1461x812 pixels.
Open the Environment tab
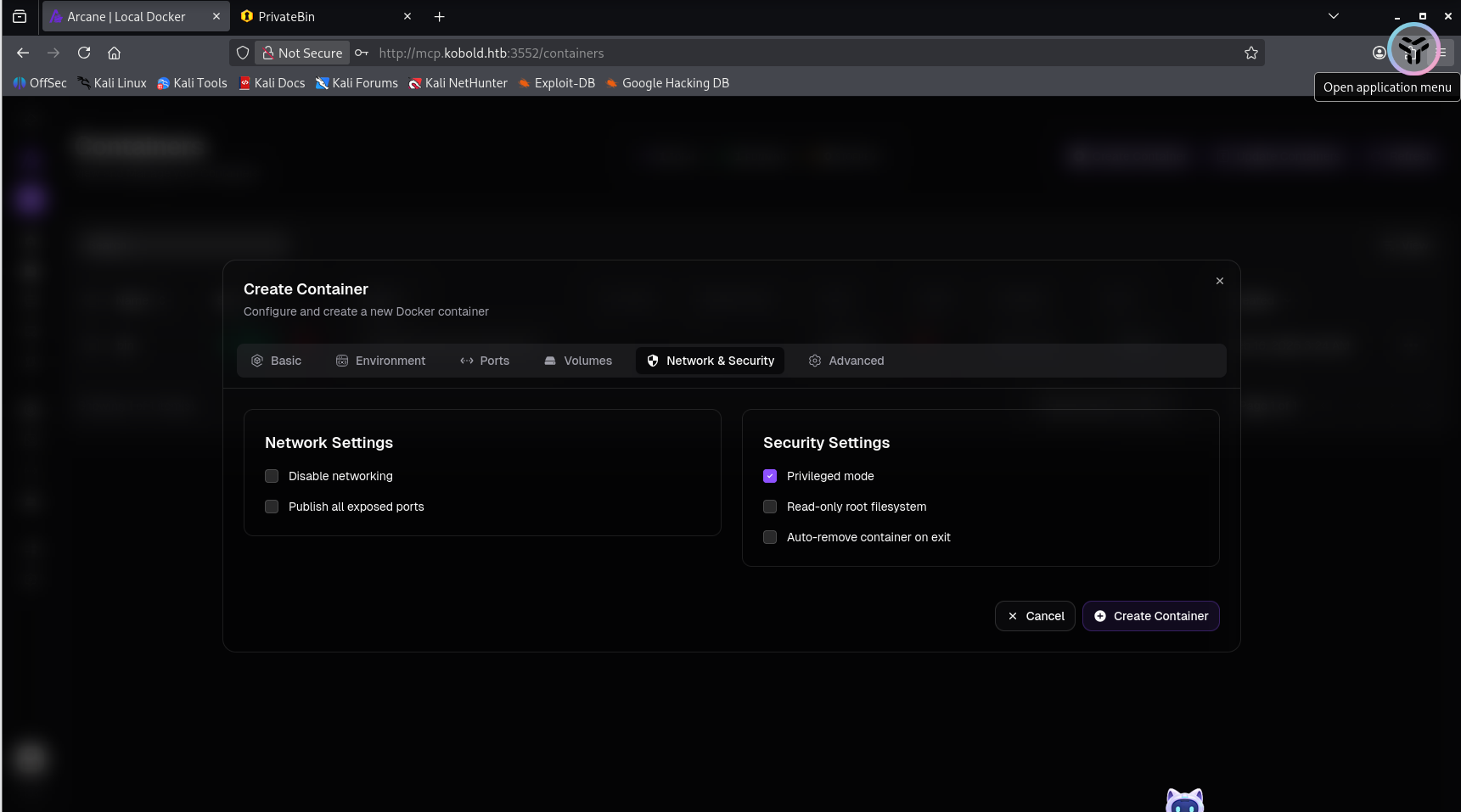(x=381, y=361)
